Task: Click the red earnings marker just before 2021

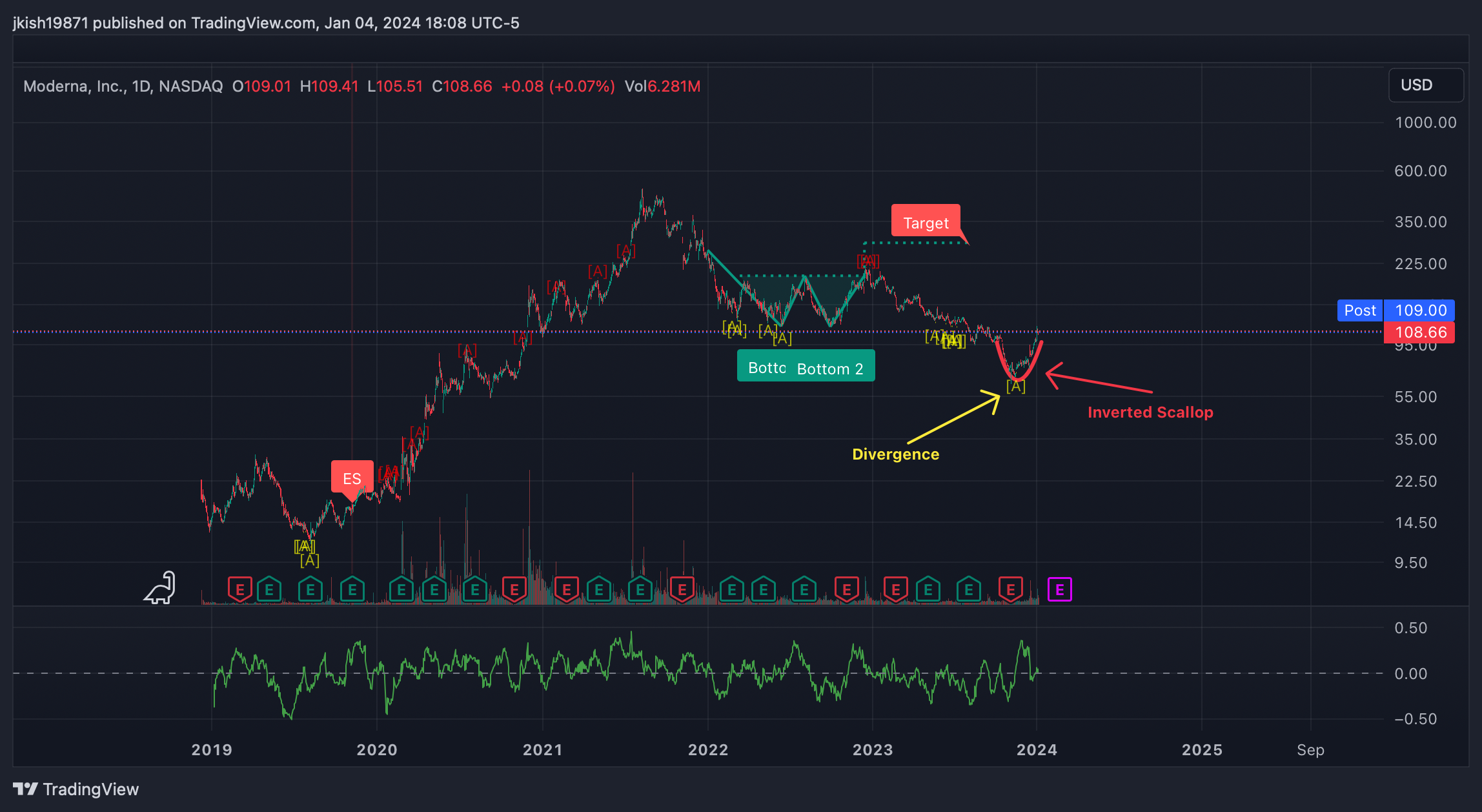Action: coord(514,589)
